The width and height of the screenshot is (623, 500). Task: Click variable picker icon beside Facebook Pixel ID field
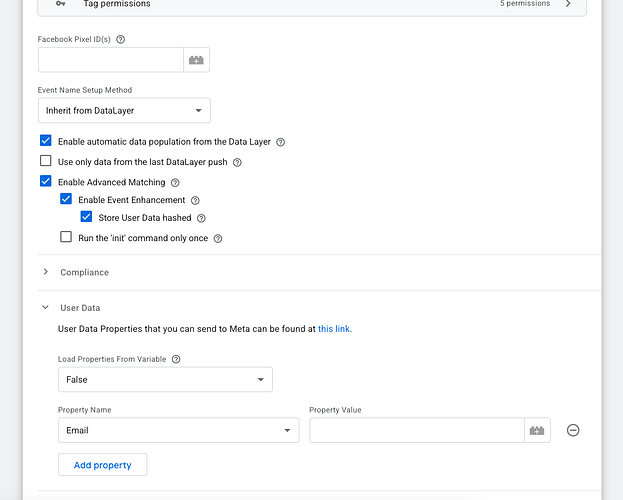coord(197,60)
